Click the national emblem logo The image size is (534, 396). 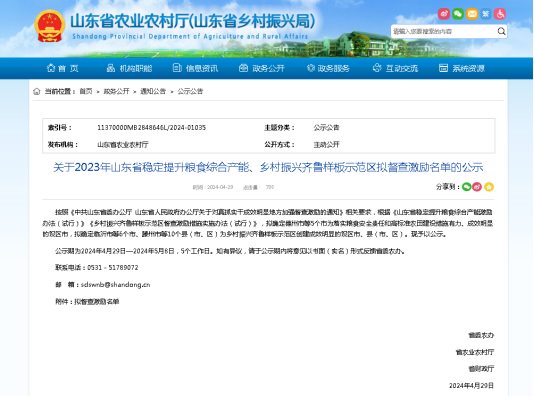click(50, 26)
